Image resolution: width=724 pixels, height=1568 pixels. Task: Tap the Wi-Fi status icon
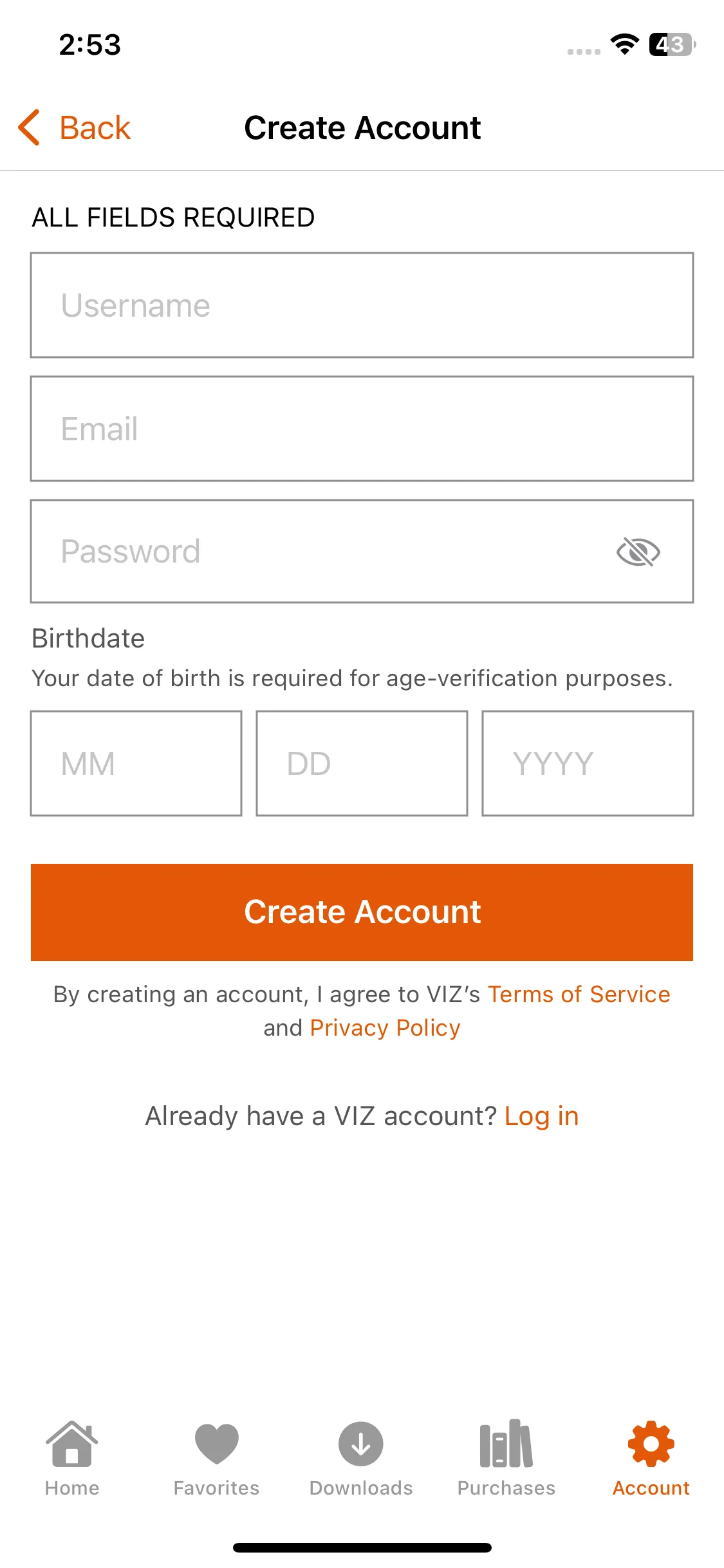(624, 44)
